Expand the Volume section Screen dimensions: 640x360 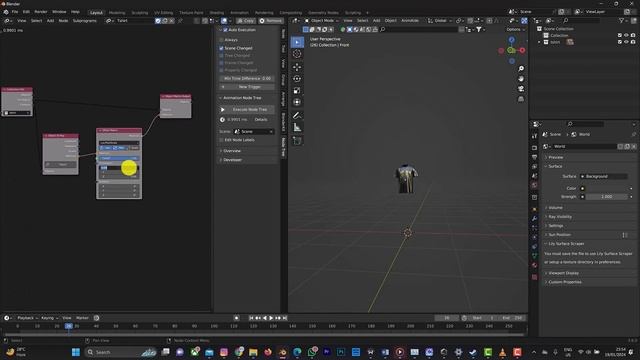pyautogui.click(x=555, y=208)
